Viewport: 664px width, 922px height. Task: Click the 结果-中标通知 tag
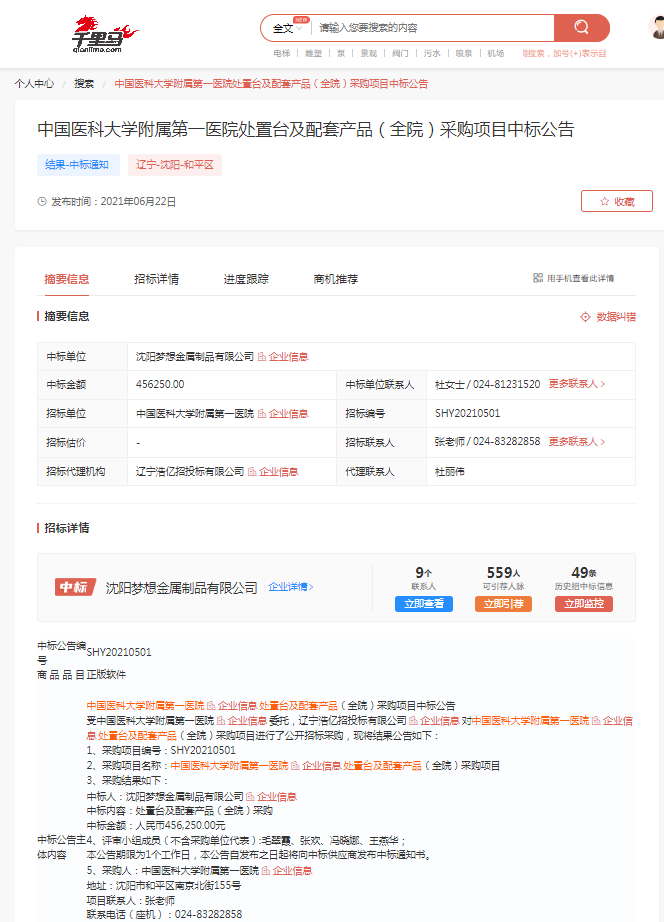point(78,165)
